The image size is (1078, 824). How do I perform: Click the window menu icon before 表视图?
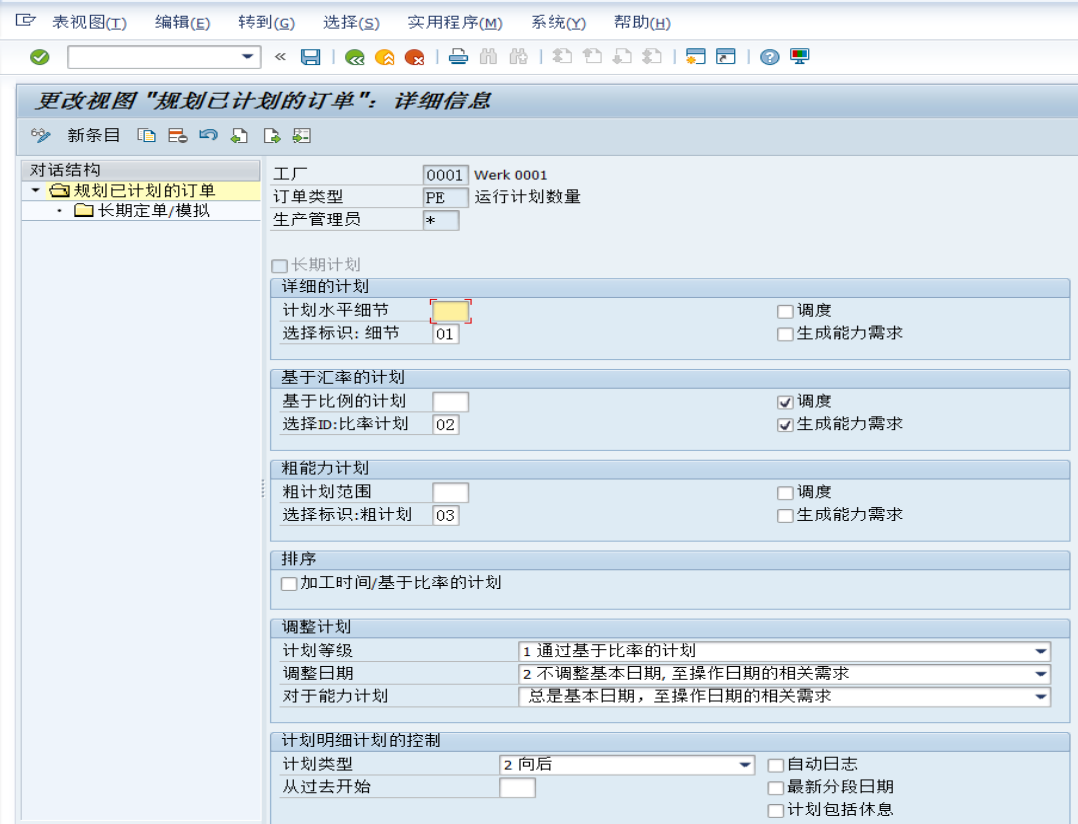click(x=25, y=21)
